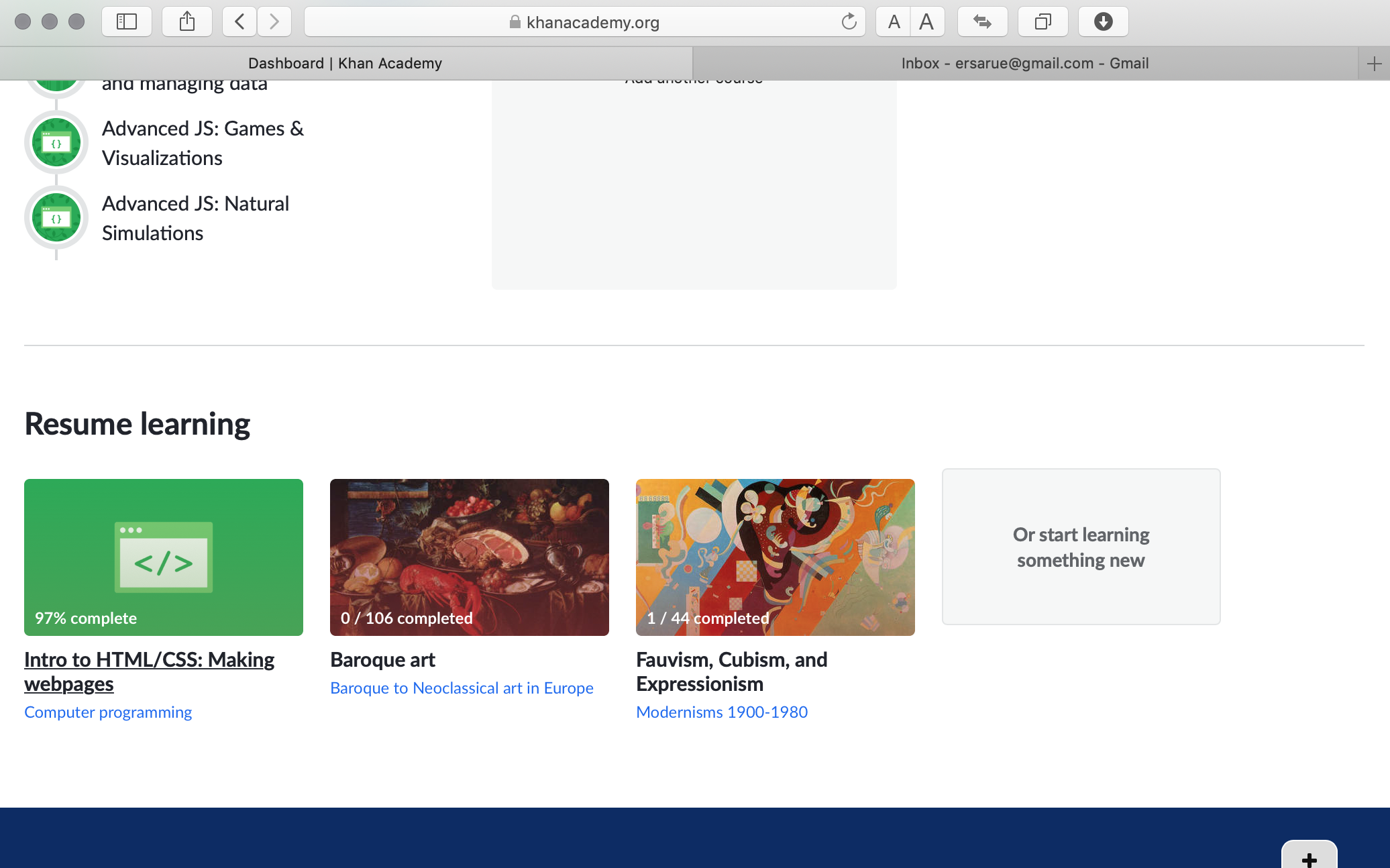This screenshot has height=868, width=1390.
Task: Open Fauvism, Cubism, and Expressionism title
Action: click(x=731, y=671)
